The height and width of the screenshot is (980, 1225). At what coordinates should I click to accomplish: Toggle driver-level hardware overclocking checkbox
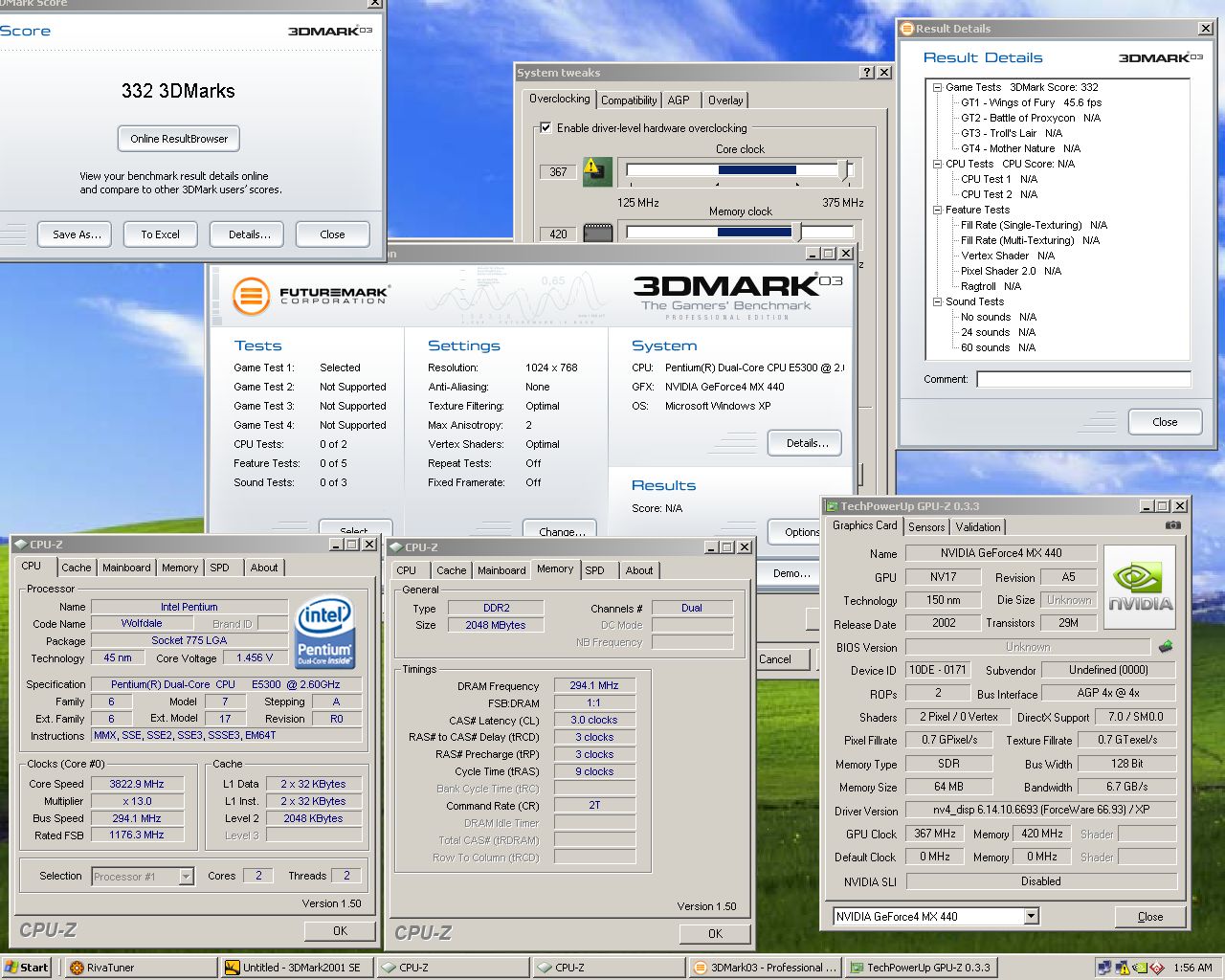pyautogui.click(x=546, y=127)
